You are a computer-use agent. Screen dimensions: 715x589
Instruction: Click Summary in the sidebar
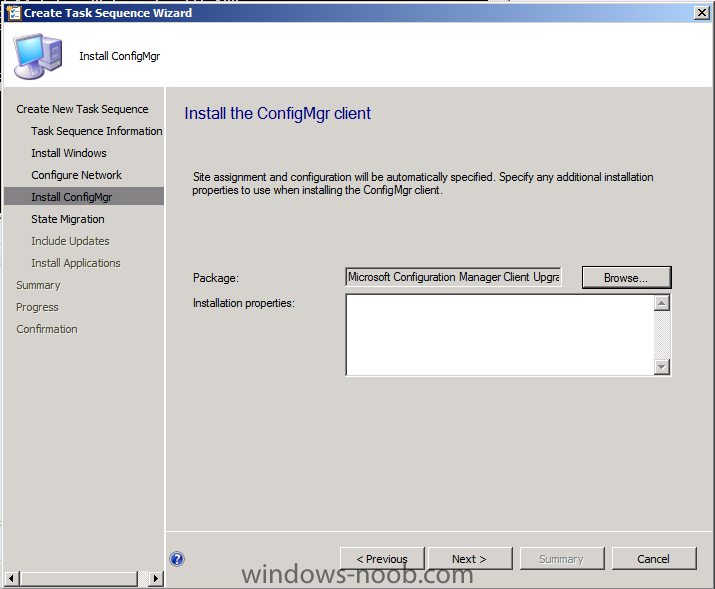point(38,285)
